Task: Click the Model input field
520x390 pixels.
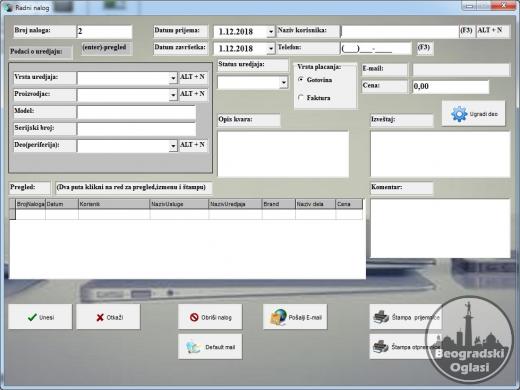Action: 136,112
